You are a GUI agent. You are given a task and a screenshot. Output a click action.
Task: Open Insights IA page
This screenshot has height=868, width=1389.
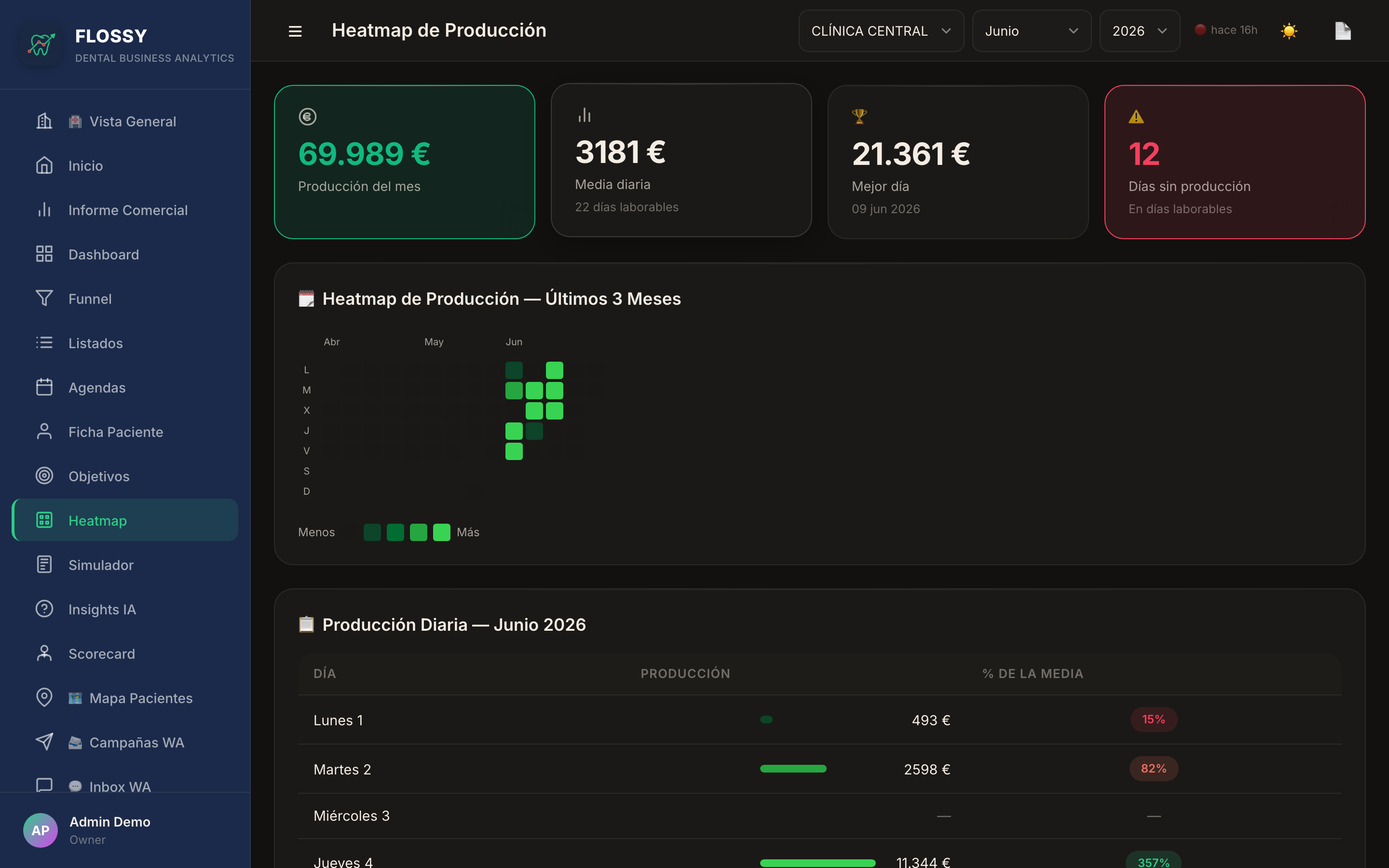[124, 609]
